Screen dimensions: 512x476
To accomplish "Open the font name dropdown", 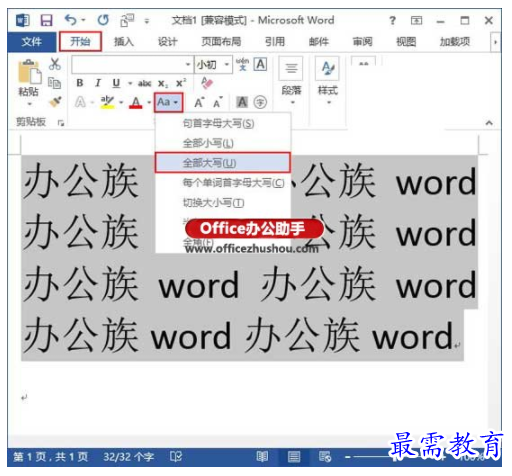I will (x=188, y=64).
